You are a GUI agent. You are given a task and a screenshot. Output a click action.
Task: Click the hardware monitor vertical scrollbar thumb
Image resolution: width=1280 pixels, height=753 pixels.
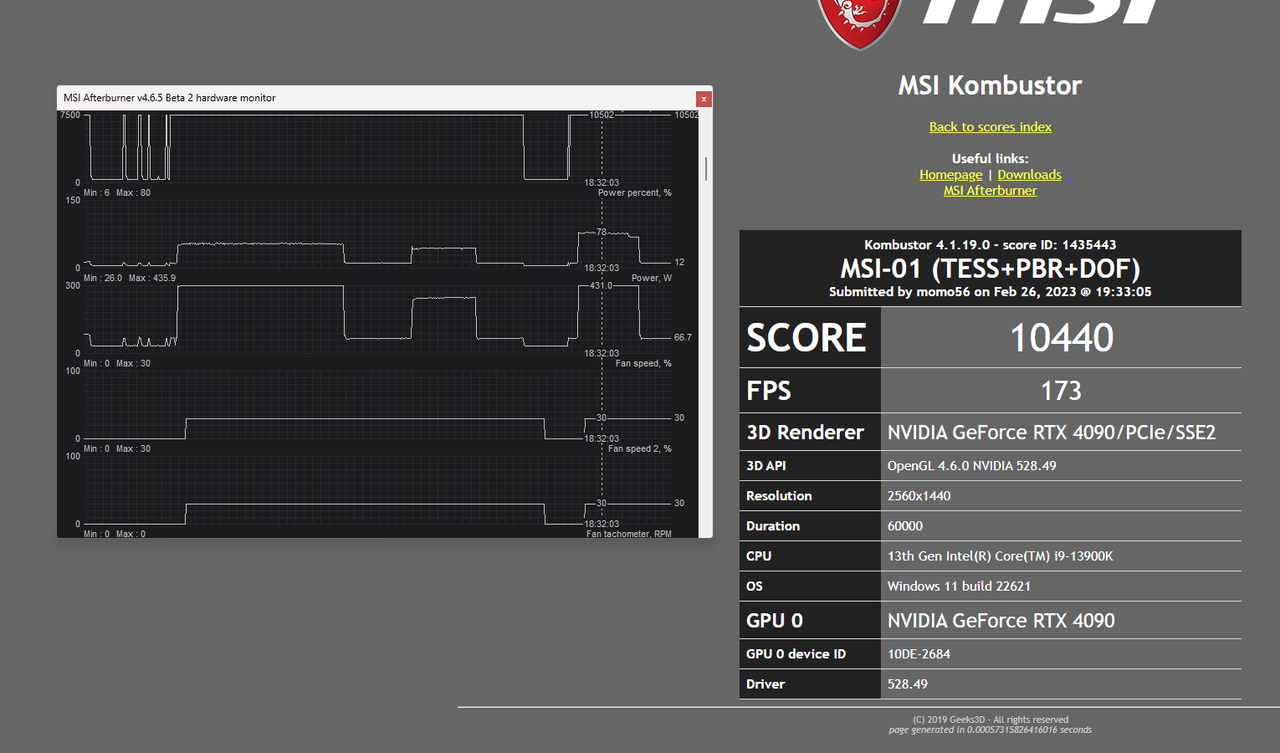(707, 168)
